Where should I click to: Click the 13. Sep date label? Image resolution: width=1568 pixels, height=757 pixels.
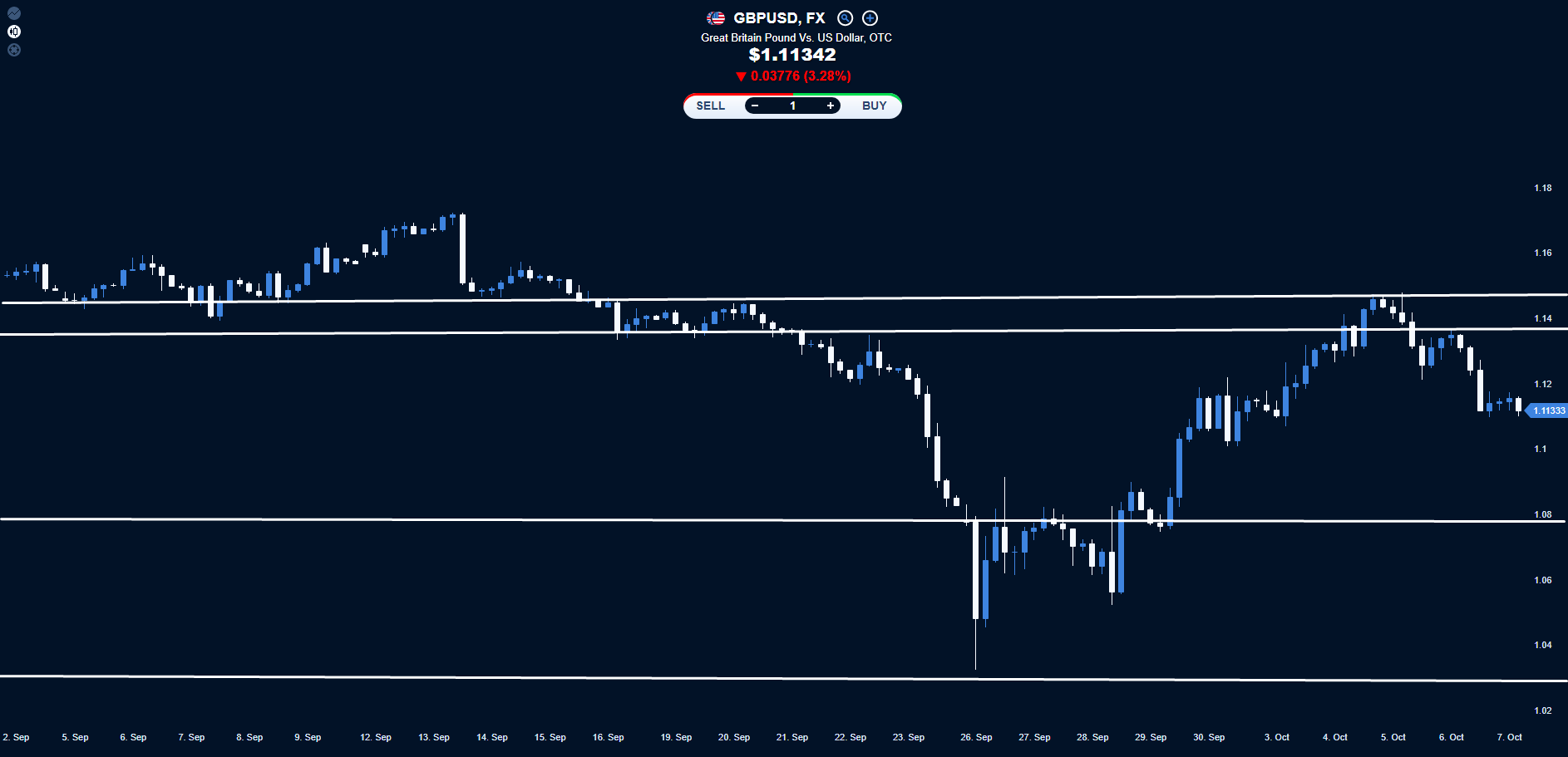[x=434, y=737]
